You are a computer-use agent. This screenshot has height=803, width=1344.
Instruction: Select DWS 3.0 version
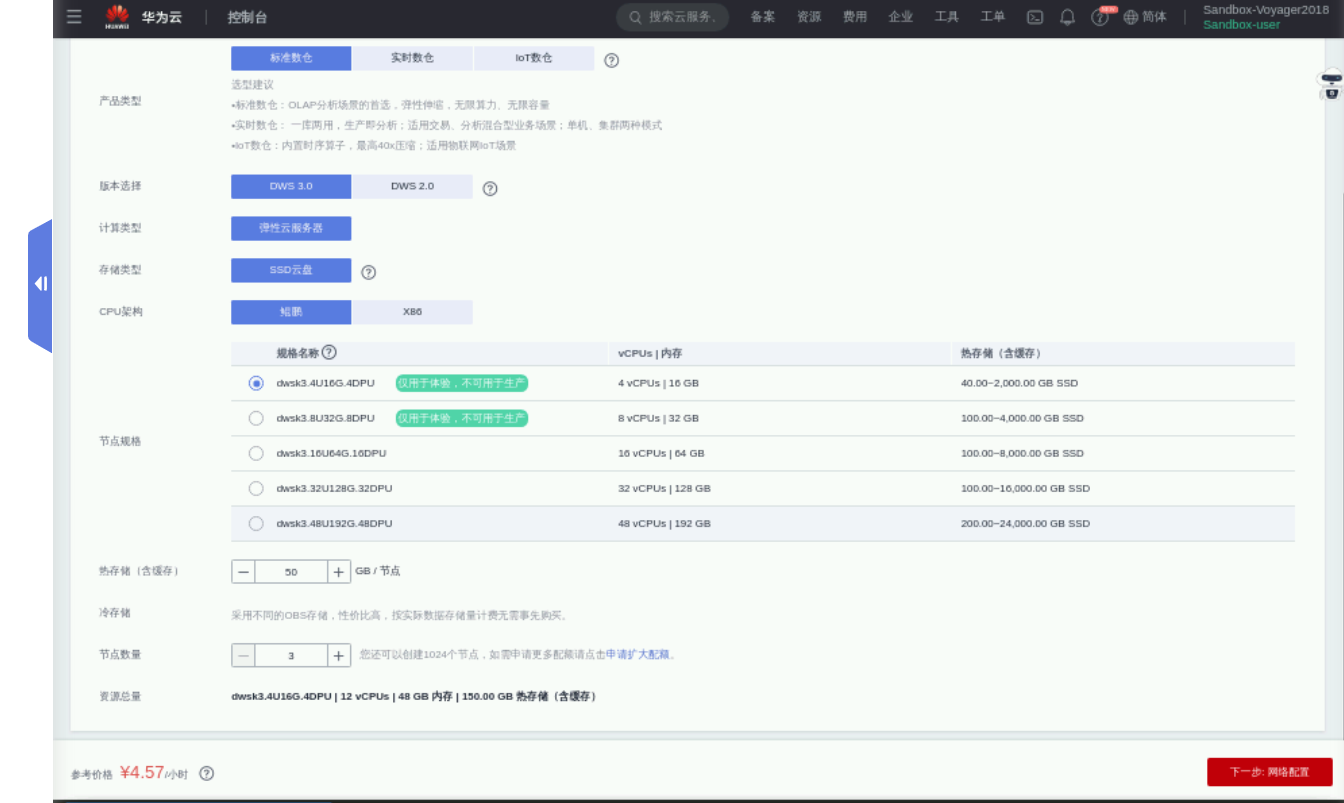coord(291,186)
